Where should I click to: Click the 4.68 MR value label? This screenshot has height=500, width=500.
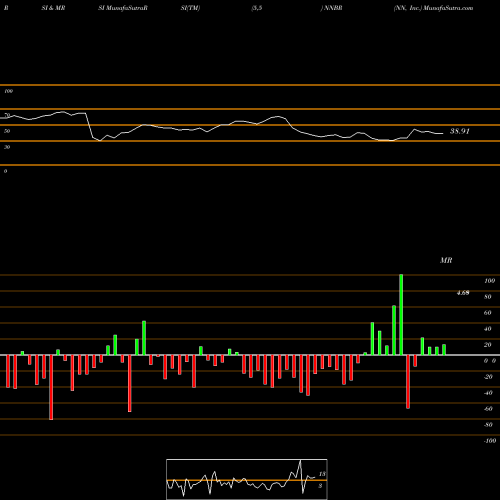[x=463, y=293]
